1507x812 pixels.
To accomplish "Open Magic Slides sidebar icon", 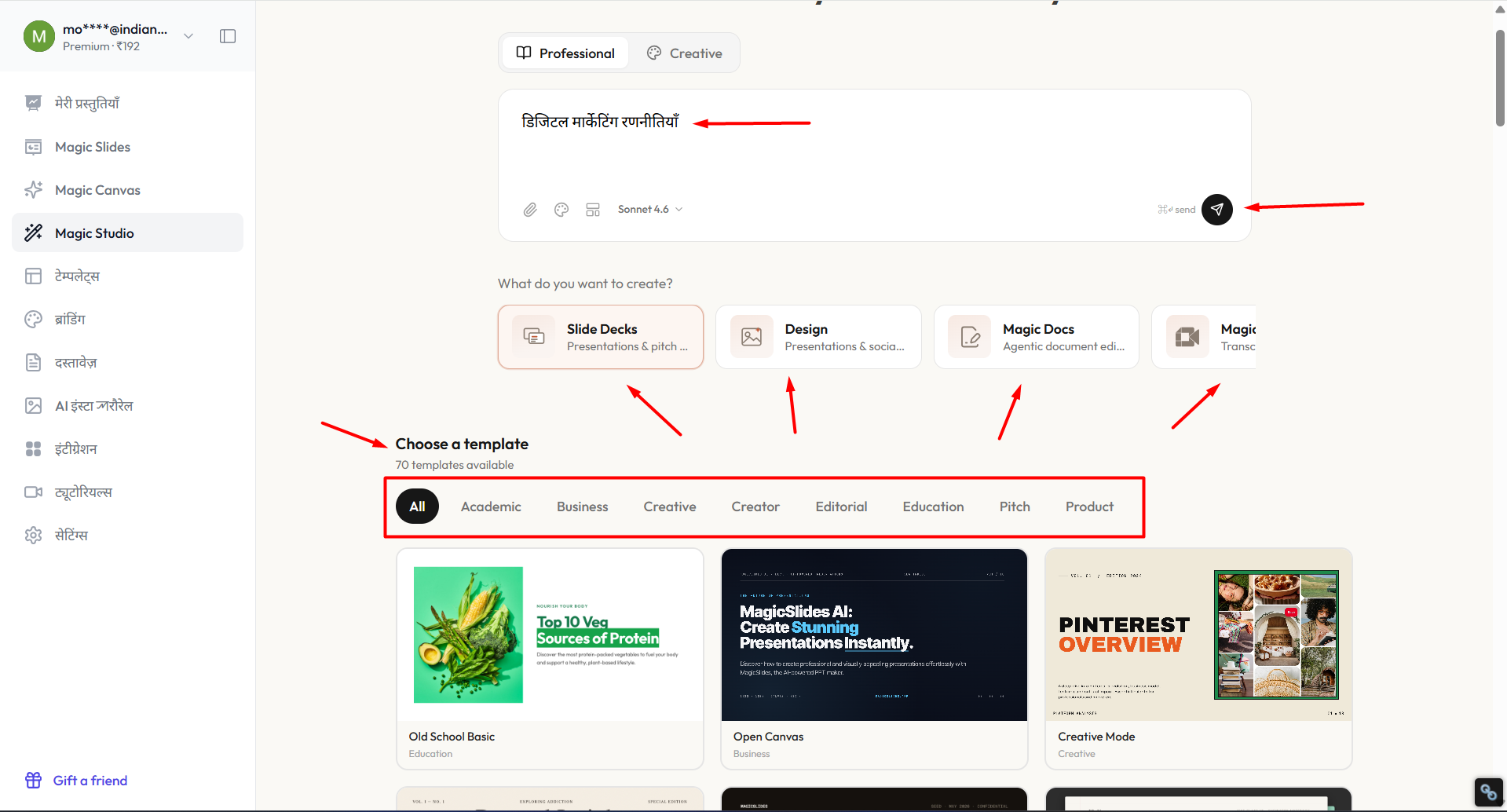I will tap(33, 147).
